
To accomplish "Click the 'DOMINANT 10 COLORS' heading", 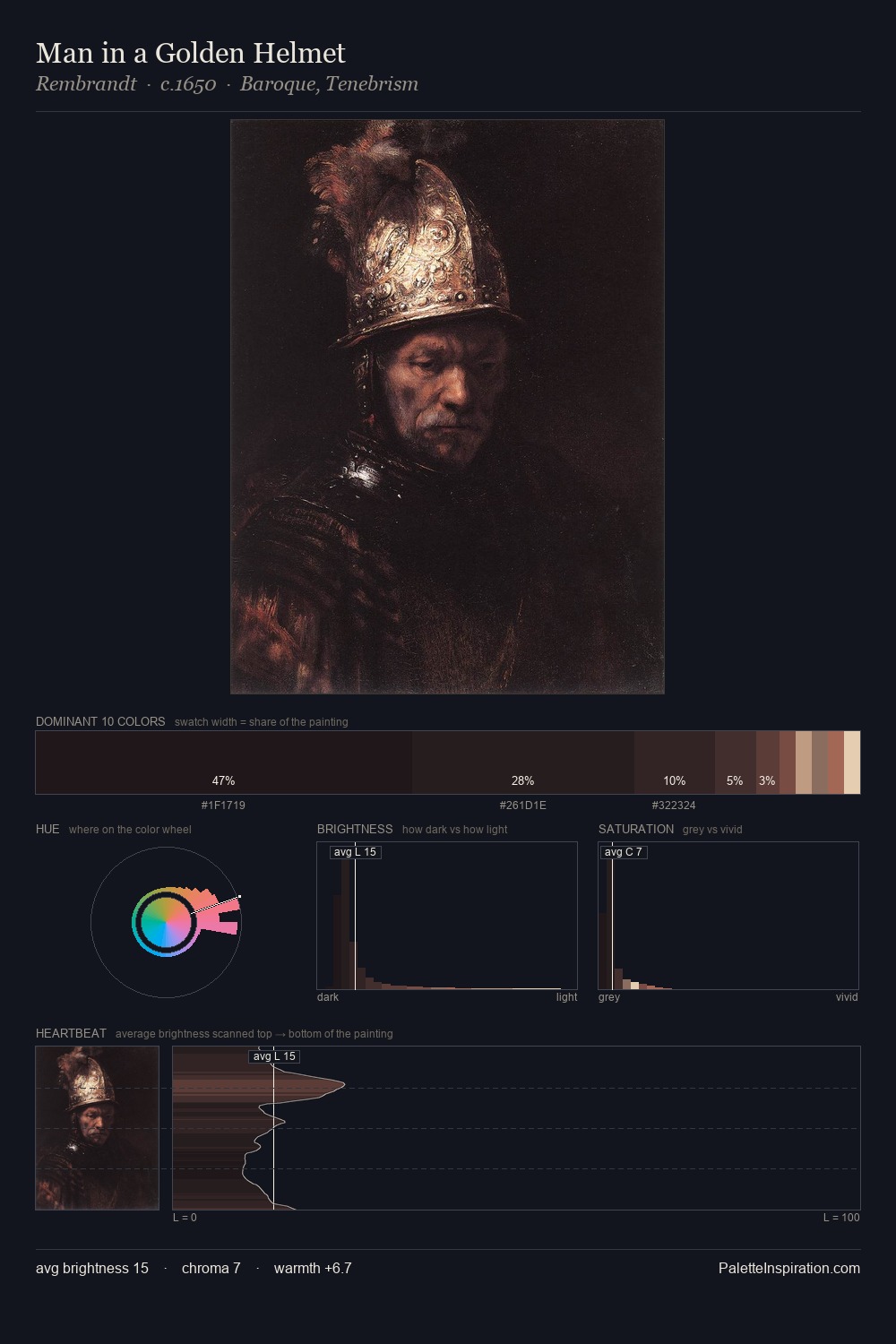I will (x=100, y=721).
